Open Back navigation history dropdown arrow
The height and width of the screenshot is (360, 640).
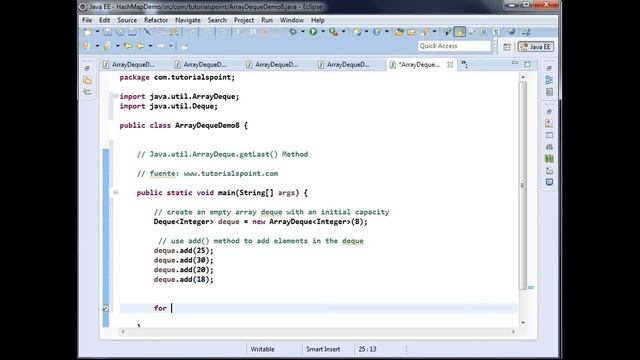150,46
